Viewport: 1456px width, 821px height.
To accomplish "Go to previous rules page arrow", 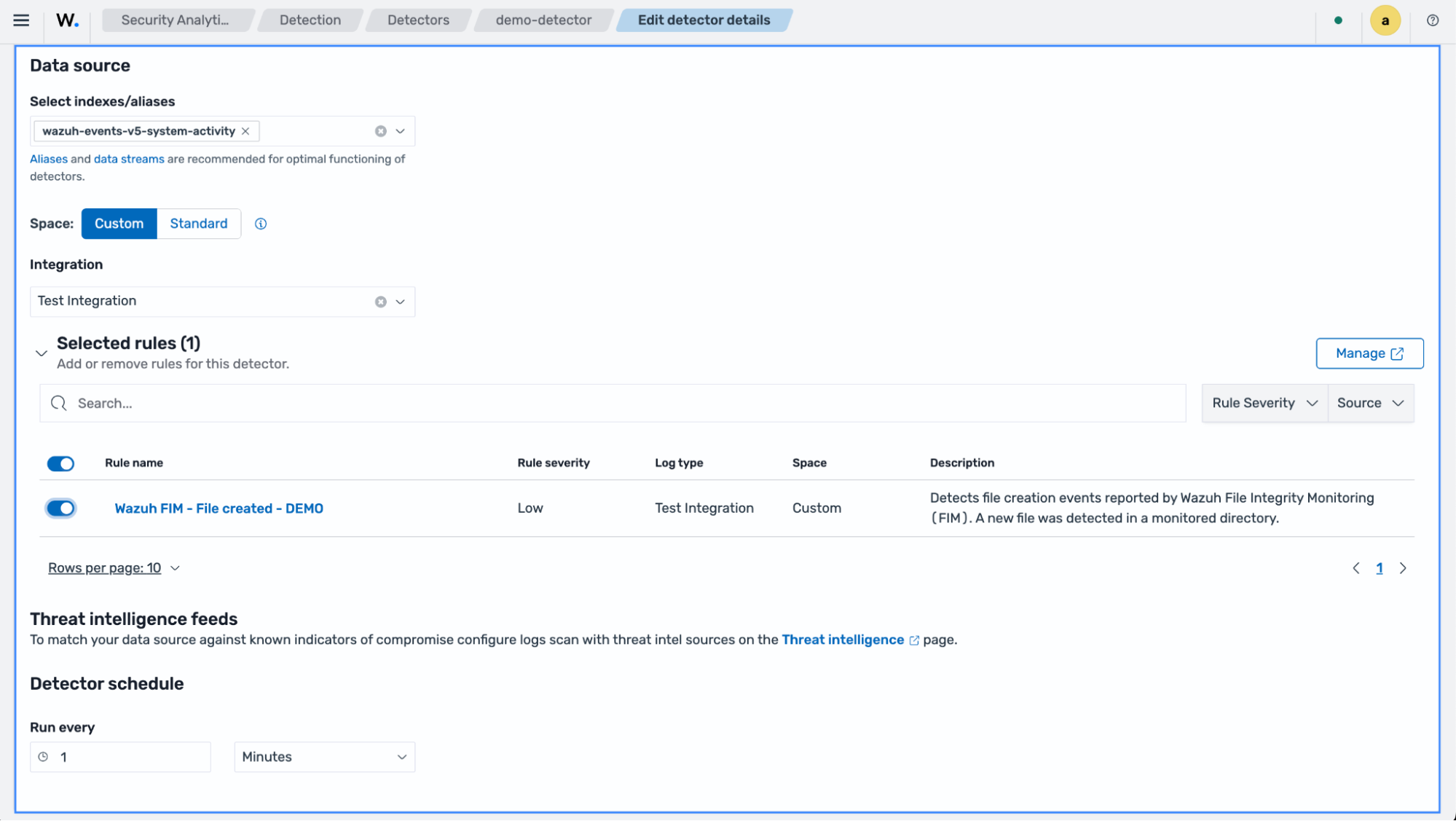I will point(1355,568).
